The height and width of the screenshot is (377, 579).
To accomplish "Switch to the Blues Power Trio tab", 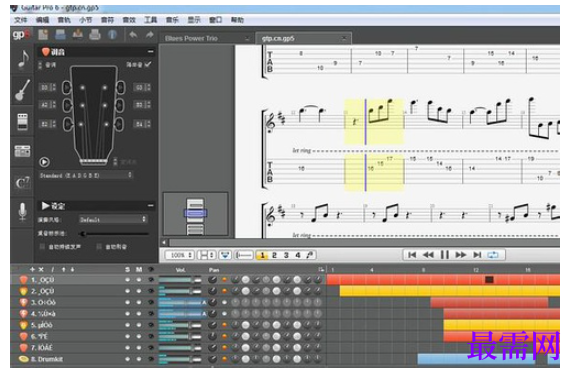I will click(191, 38).
